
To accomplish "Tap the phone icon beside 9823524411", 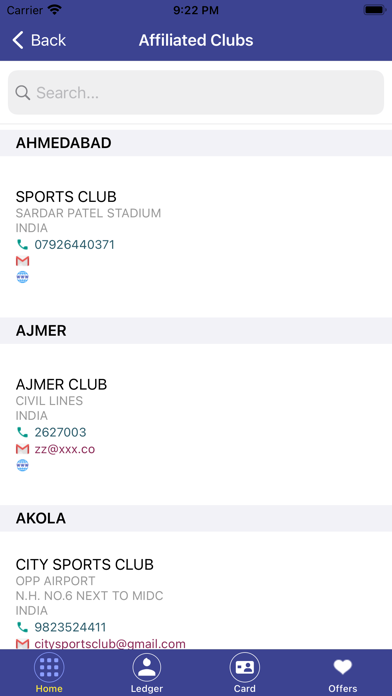I will tap(22, 627).
